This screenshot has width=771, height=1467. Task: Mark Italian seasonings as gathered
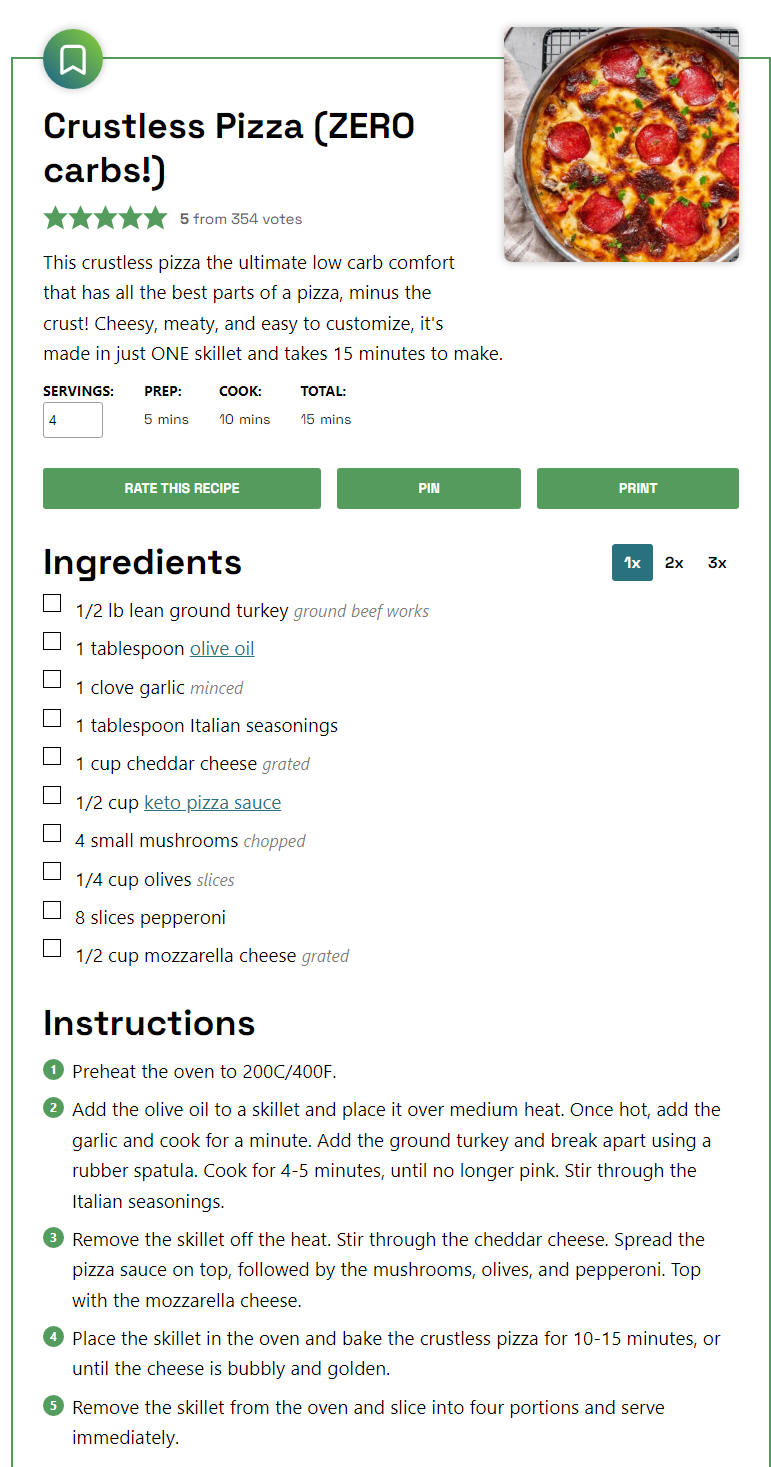(x=52, y=718)
